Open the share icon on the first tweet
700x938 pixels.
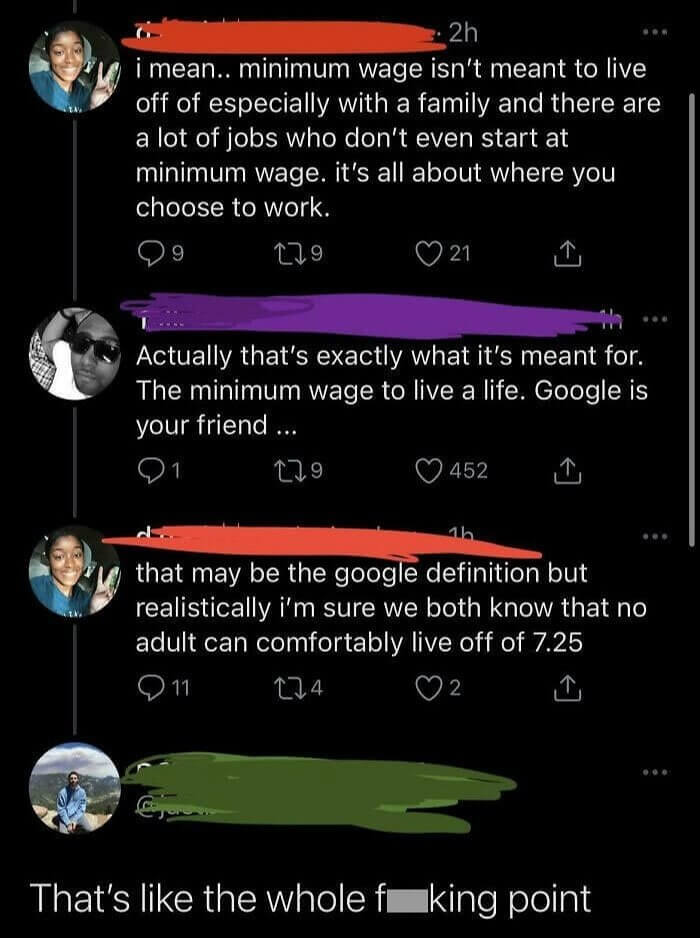click(565, 252)
